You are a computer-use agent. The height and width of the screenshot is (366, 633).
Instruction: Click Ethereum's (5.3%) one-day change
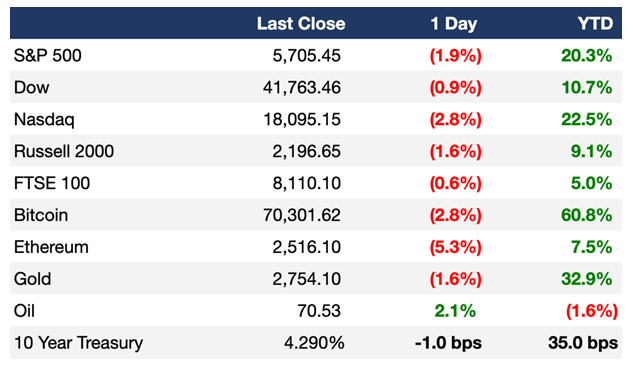point(455,247)
